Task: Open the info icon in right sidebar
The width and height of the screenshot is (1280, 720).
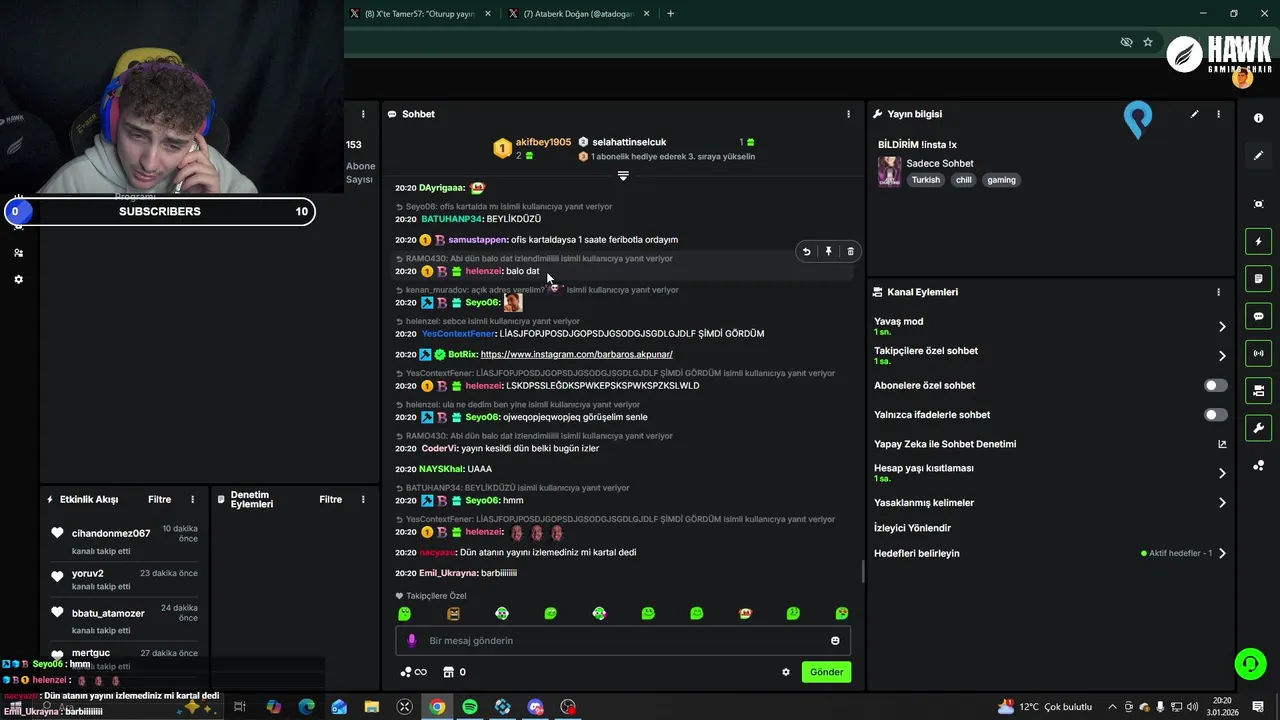Action: [1258, 118]
